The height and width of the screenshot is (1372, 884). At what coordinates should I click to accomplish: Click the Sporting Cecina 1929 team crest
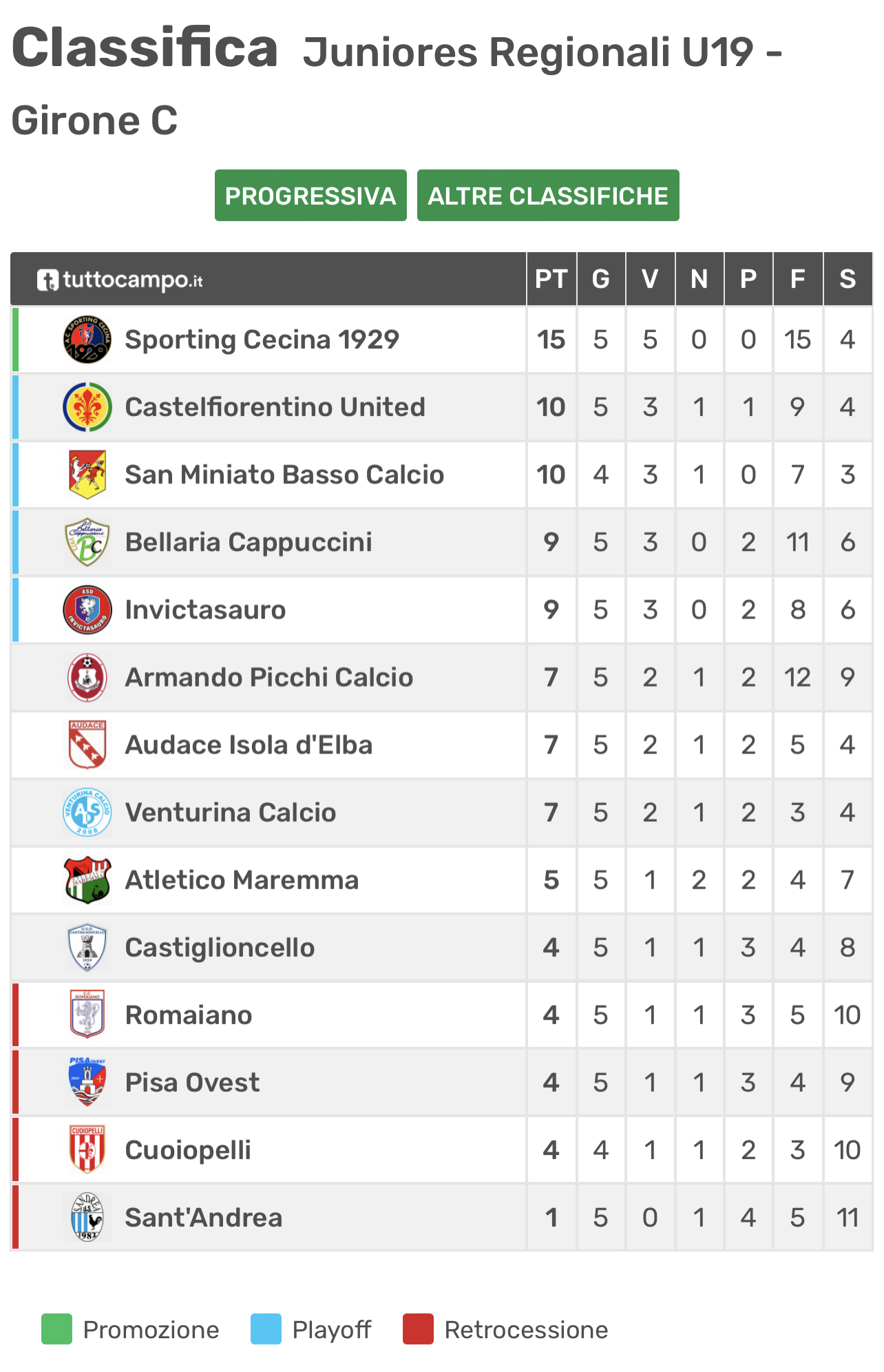[87, 340]
